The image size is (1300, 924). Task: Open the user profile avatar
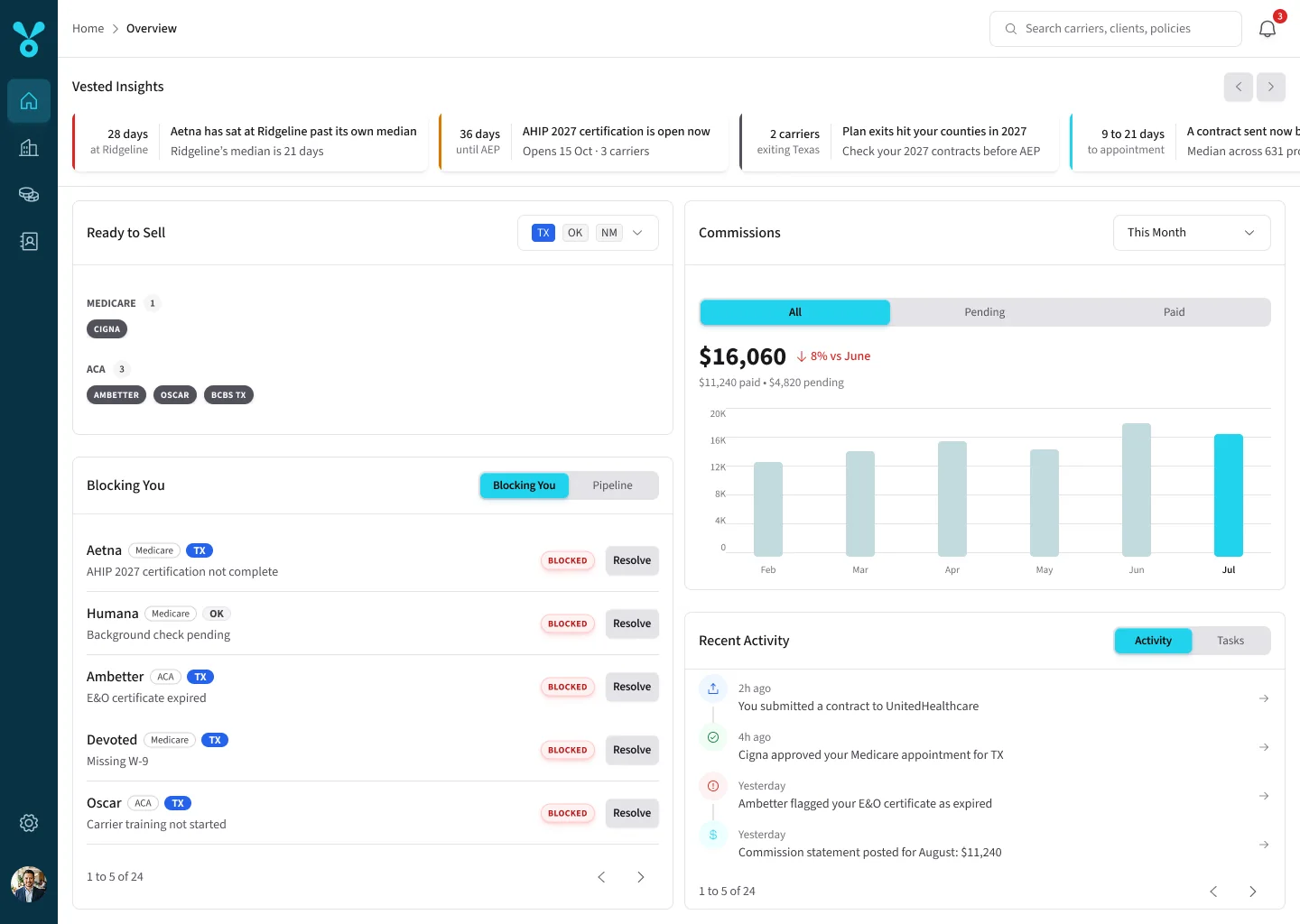coord(29,884)
